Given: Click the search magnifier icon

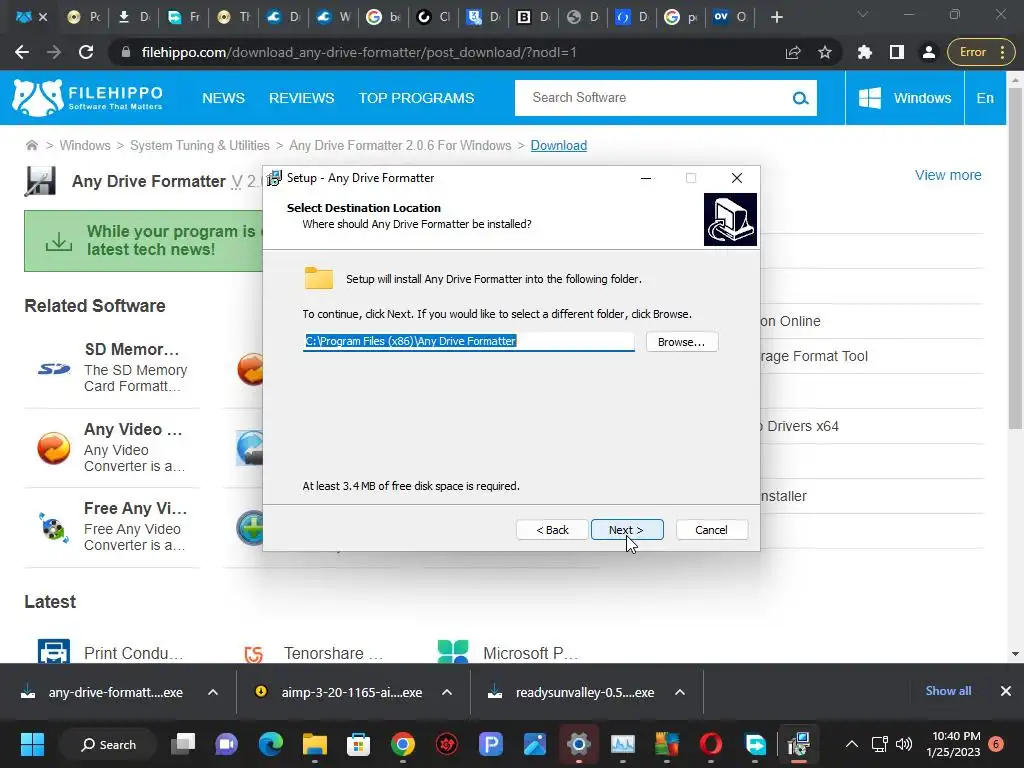Looking at the screenshot, I should (800, 99).
